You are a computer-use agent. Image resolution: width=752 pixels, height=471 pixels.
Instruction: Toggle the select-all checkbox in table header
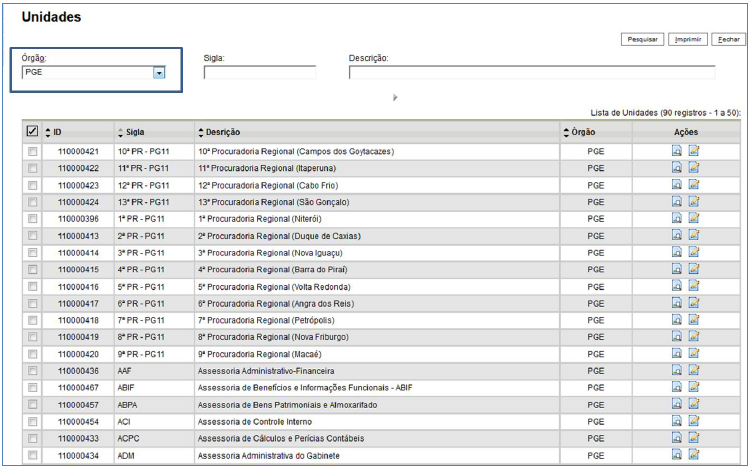click(x=33, y=132)
